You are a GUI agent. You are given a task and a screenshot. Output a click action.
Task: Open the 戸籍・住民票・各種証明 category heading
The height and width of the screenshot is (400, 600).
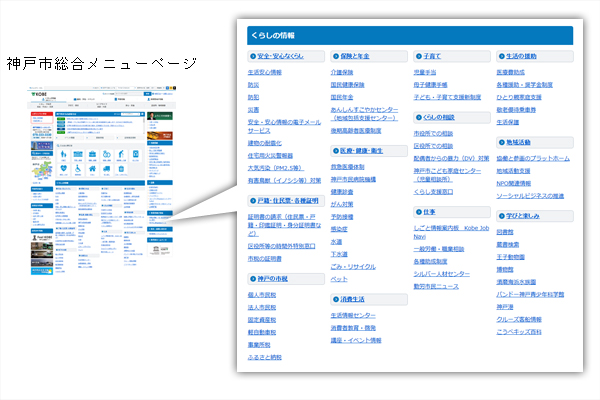tap(288, 201)
